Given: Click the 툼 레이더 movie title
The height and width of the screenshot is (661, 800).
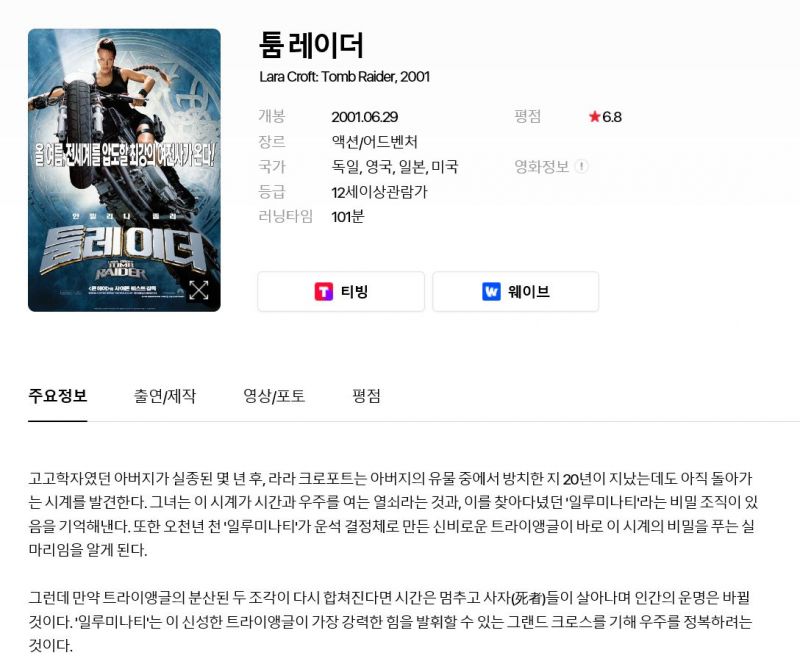Looking at the screenshot, I should (x=311, y=45).
